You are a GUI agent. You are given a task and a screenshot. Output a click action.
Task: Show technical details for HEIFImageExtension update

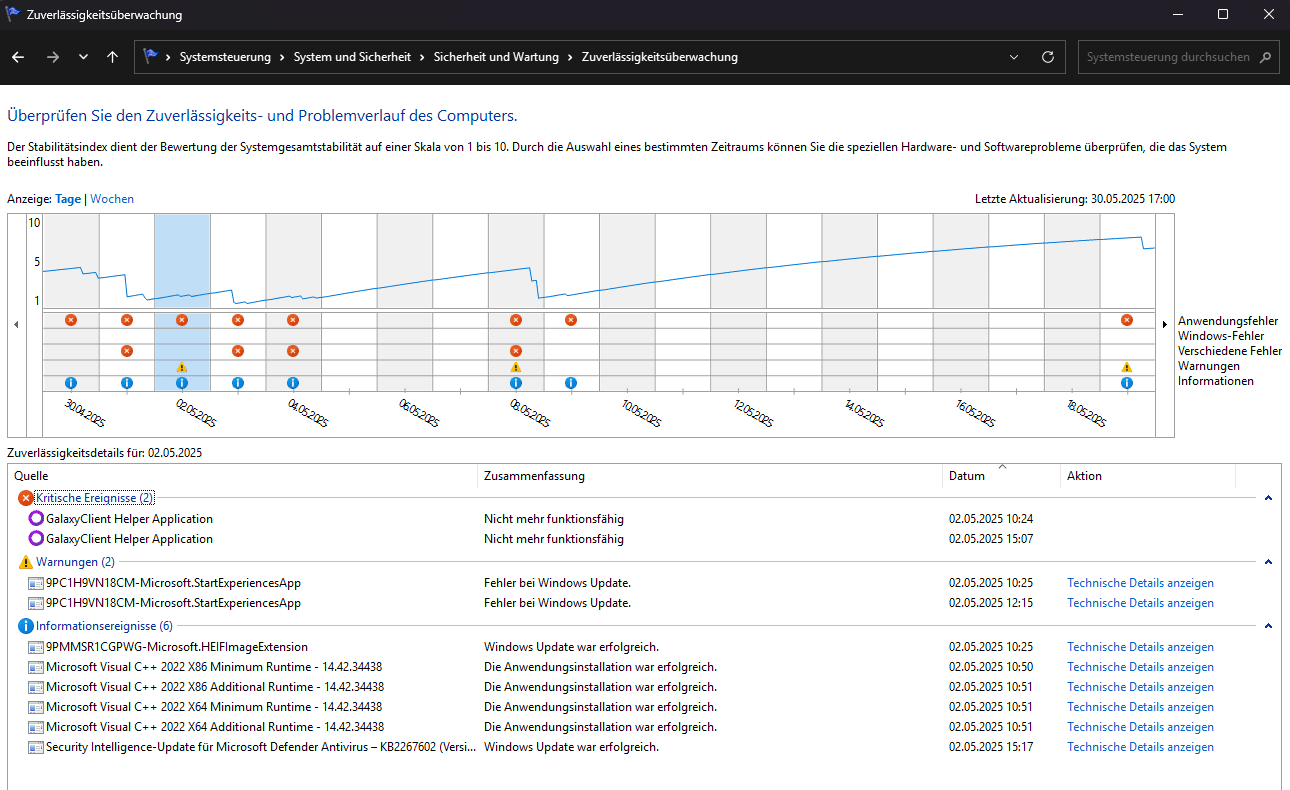[1140, 647]
